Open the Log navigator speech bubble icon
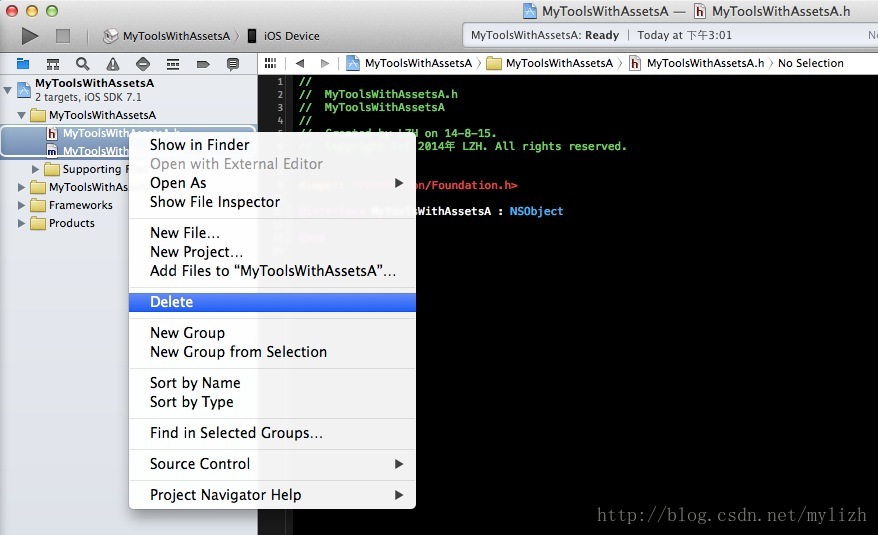This screenshot has width=878, height=535. [x=233, y=64]
